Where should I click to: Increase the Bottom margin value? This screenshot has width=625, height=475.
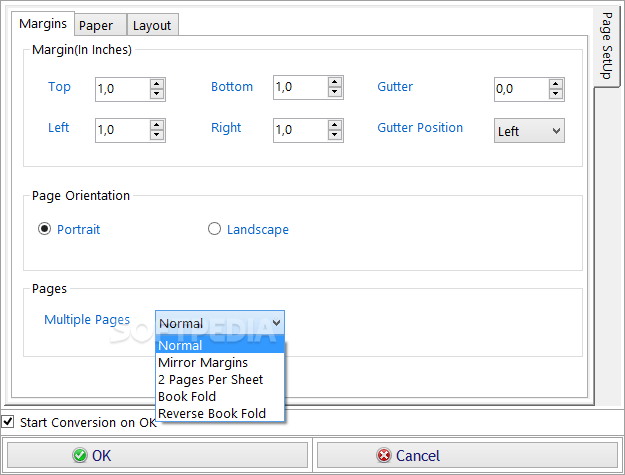[335, 82]
